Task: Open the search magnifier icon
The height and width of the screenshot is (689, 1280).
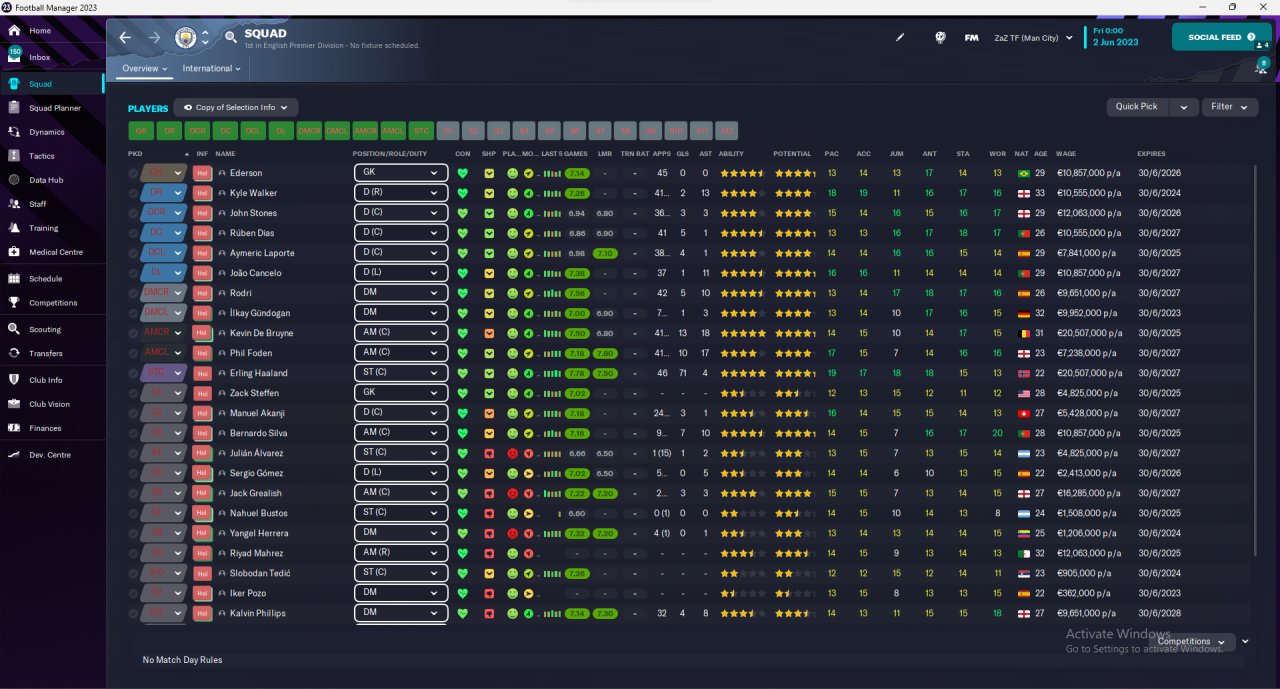Action: coord(231,38)
